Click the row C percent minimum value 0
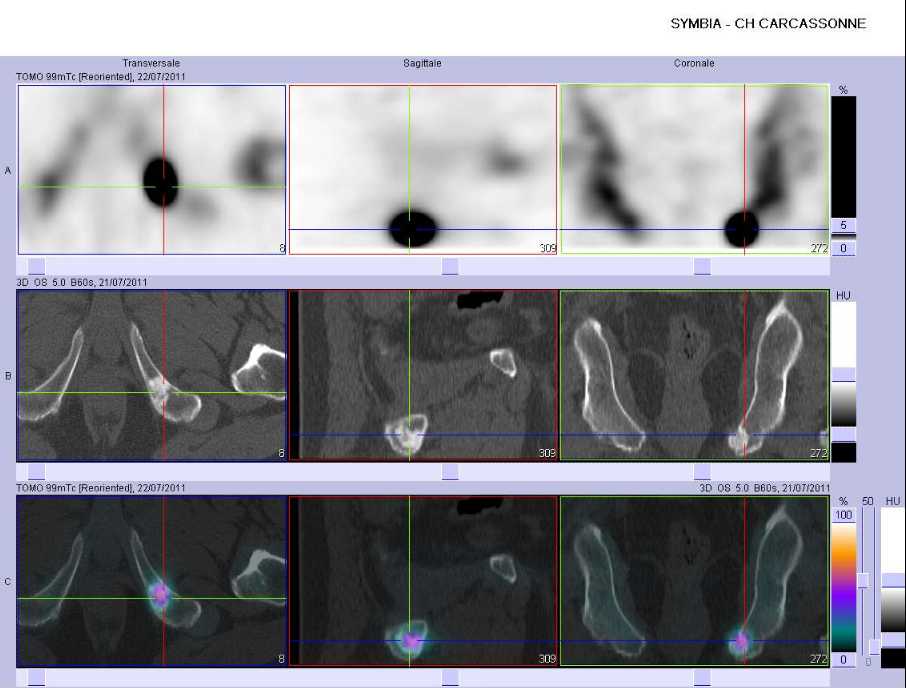The image size is (906, 688). click(844, 660)
